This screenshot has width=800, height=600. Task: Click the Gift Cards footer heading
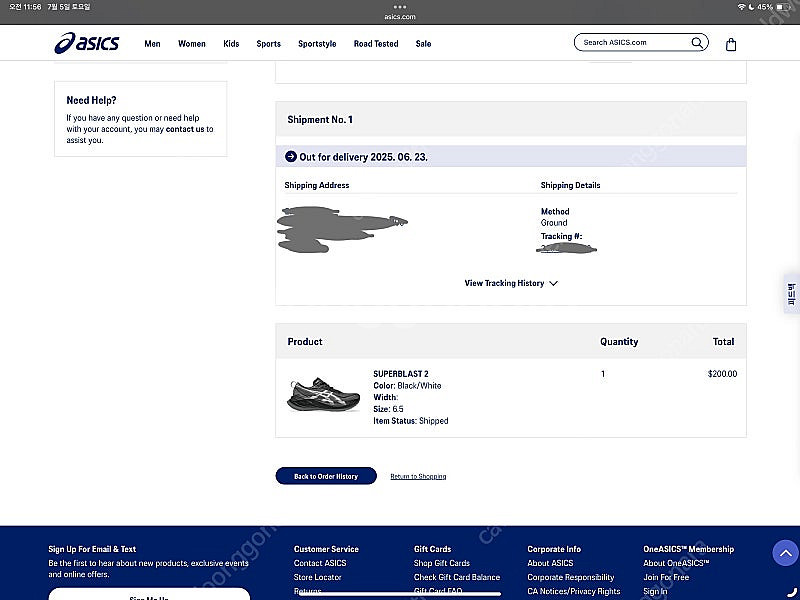point(433,549)
